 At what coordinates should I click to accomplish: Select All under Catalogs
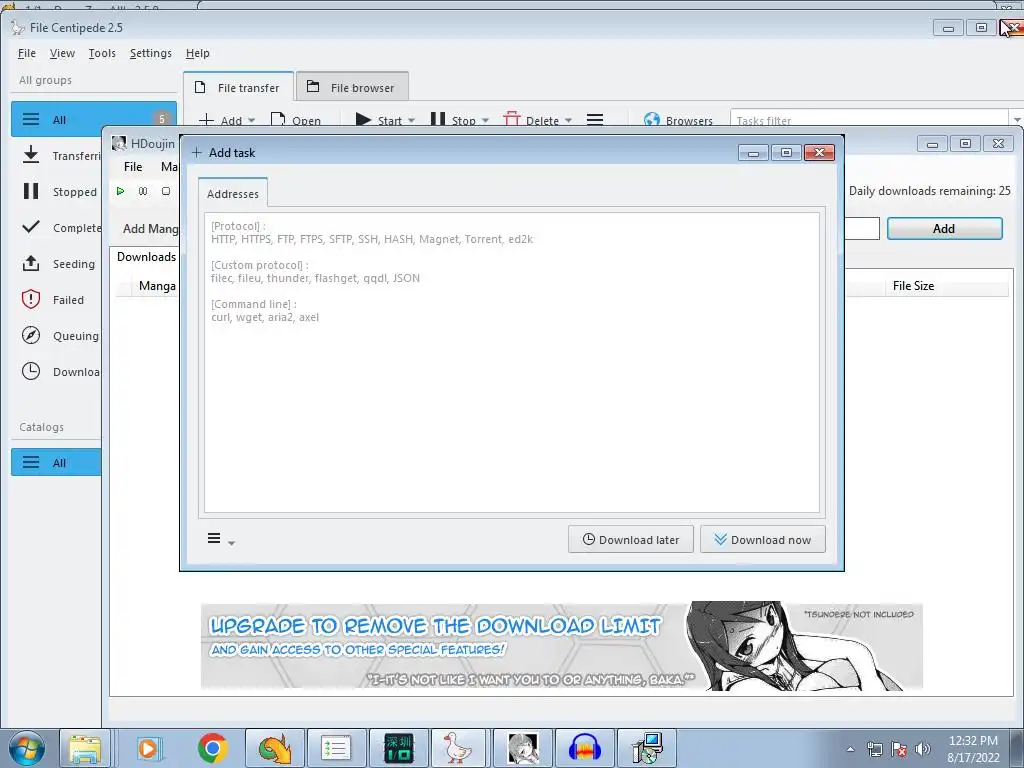tap(56, 462)
